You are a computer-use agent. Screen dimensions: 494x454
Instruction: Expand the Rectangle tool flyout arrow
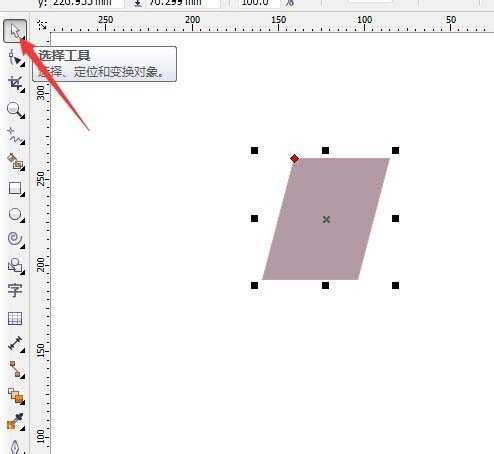(x=23, y=194)
